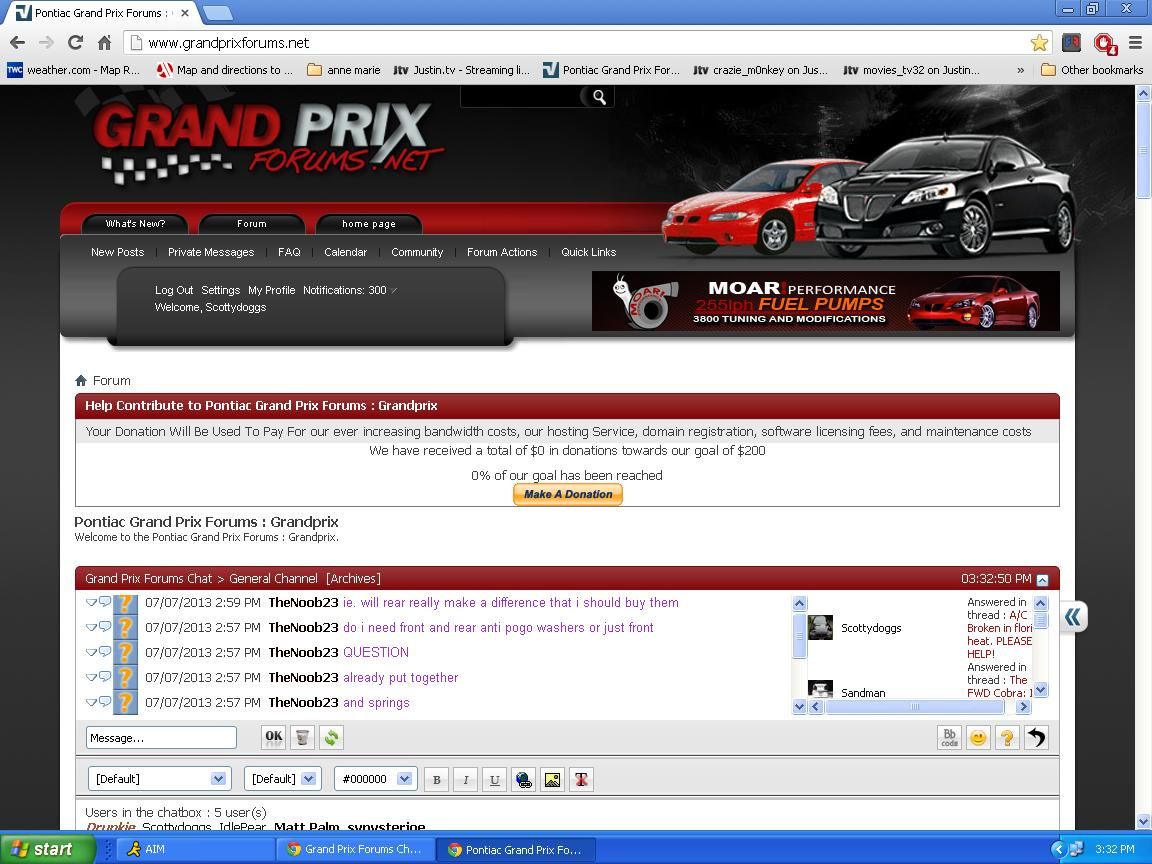This screenshot has width=1152, height=864.
Task: Click the Make A Donation button
Action: (x=568, y=494)
